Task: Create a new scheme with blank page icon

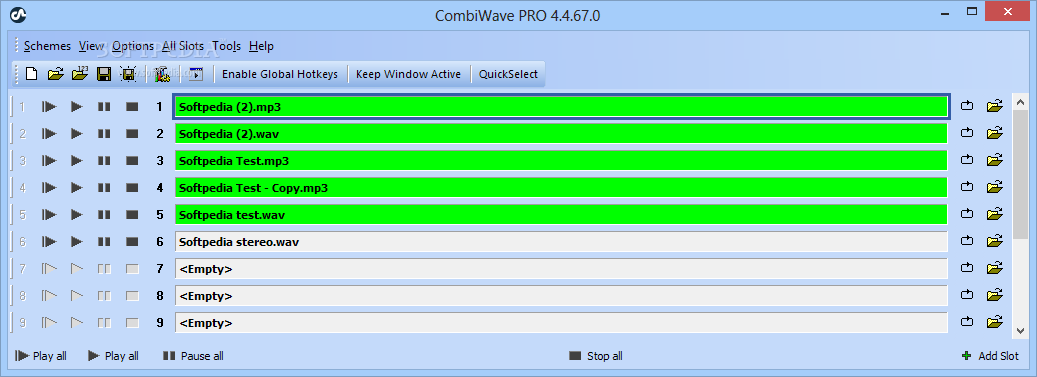Action: (31, 74)
